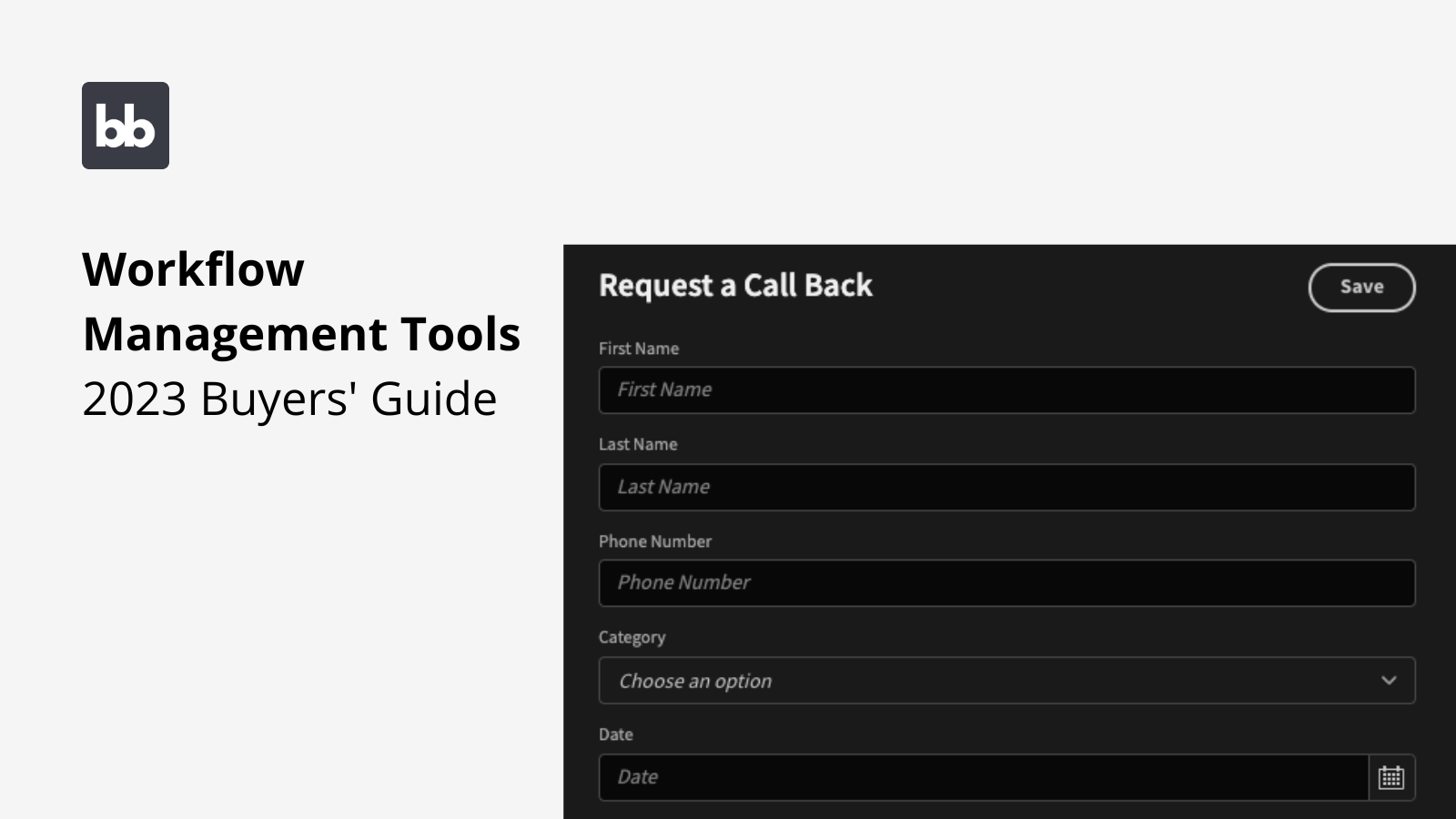Screen dimensions: 1456x819
Task: Click the Category field label
Action: coord(632,637)
